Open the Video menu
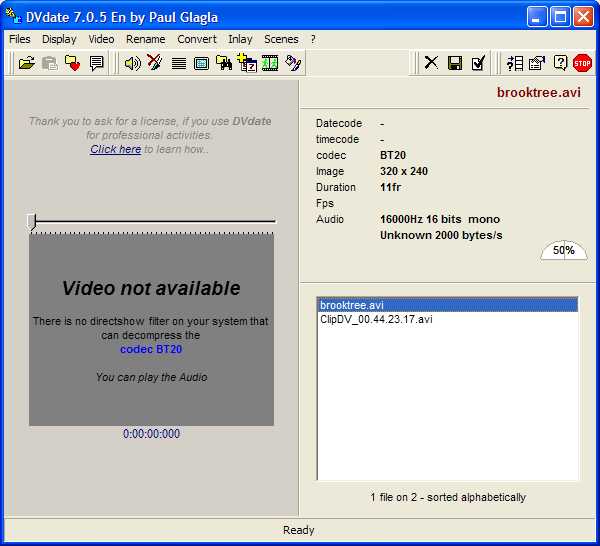Screen dimensions: 600x546 [101, 39]
